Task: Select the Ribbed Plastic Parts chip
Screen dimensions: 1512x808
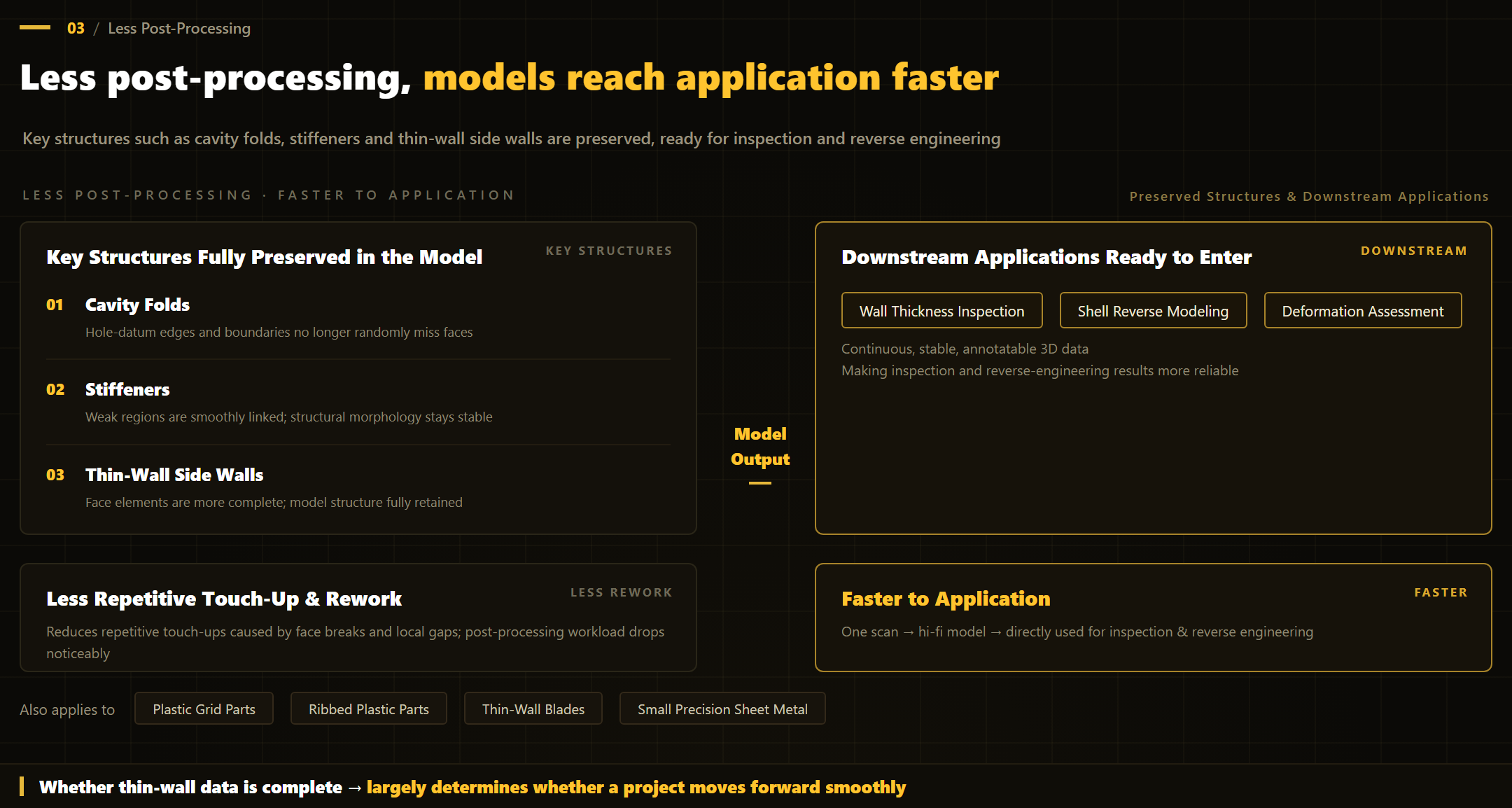Action: point(368,709)
